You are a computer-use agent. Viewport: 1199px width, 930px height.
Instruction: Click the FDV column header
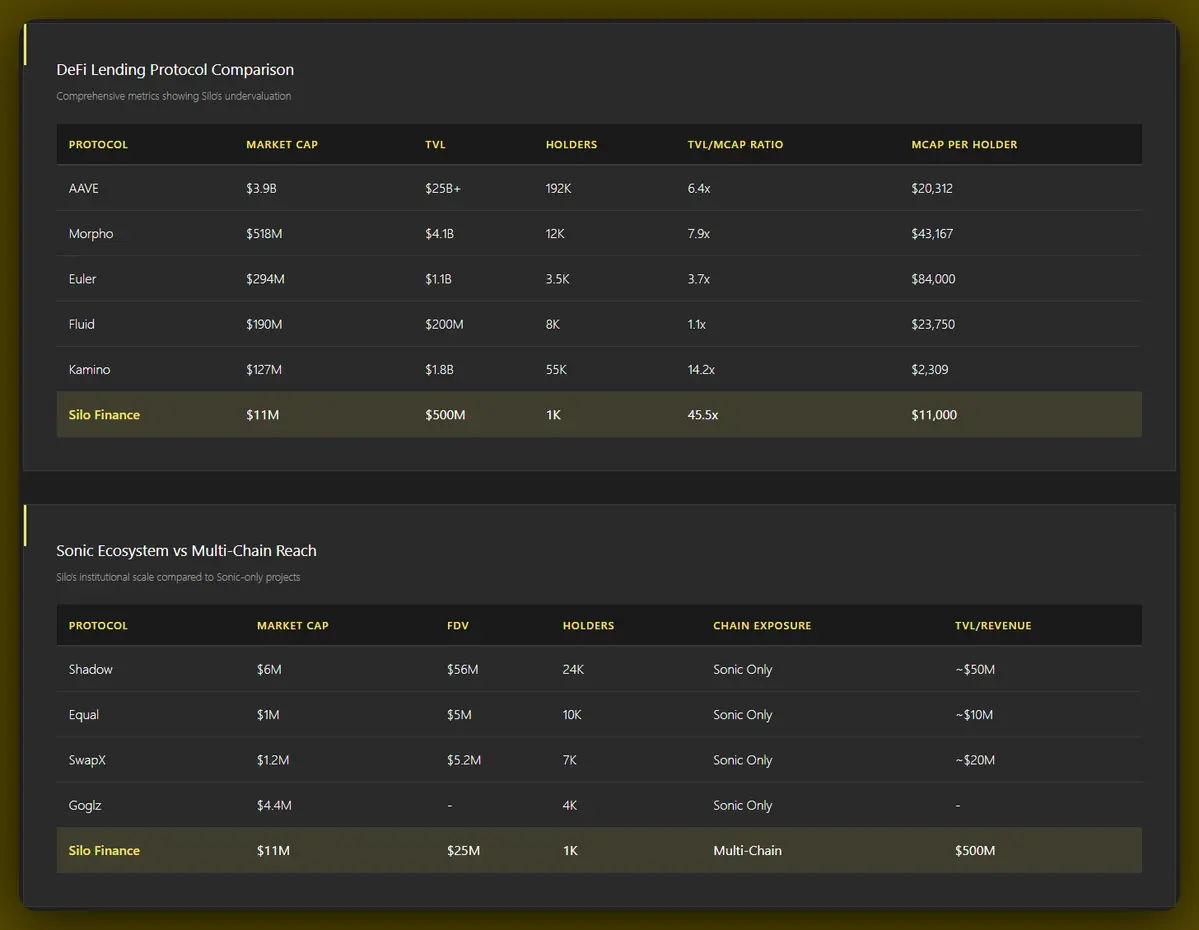(458, 626)
